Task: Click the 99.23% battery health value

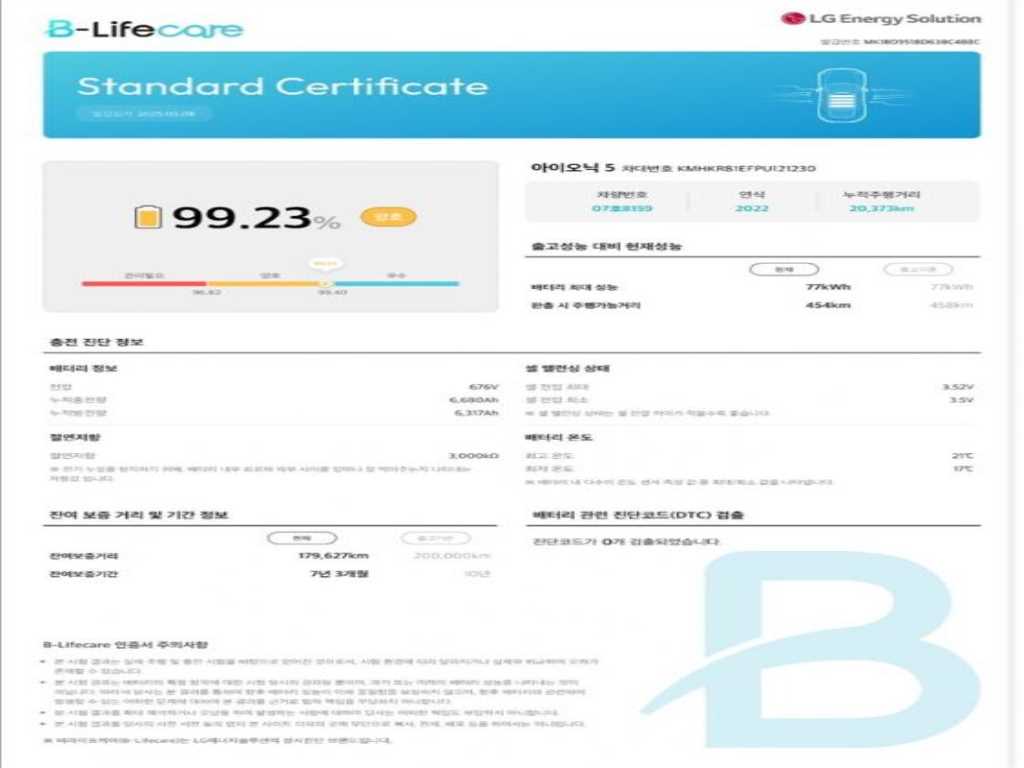Action: point(256,217)
